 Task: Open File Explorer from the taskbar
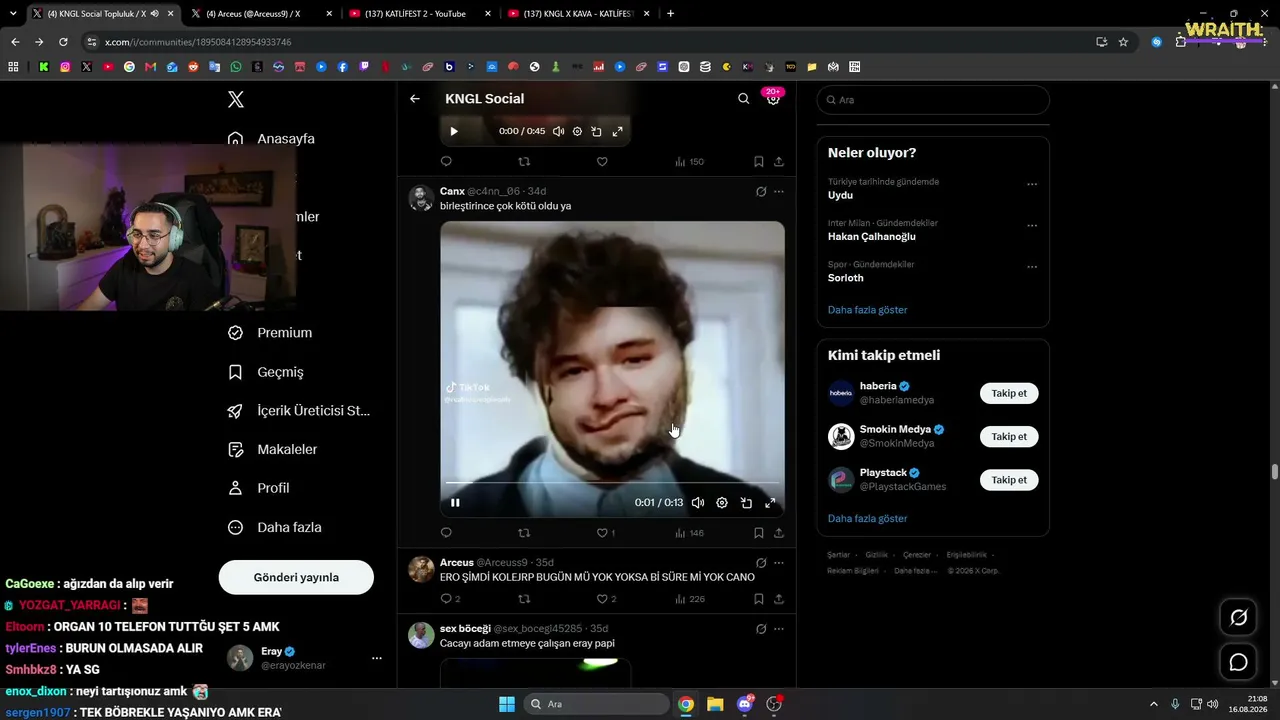715,704
